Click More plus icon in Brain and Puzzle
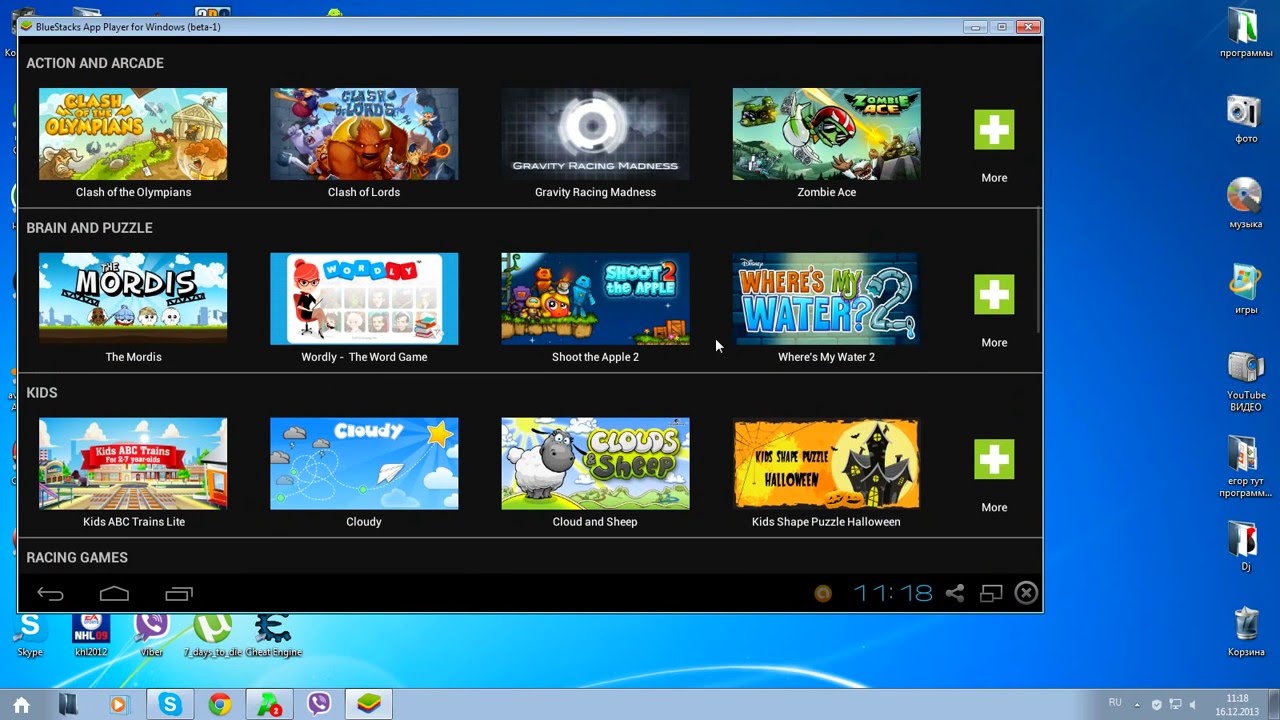Screen dimensions: 1280x720 tap(994, 295)
